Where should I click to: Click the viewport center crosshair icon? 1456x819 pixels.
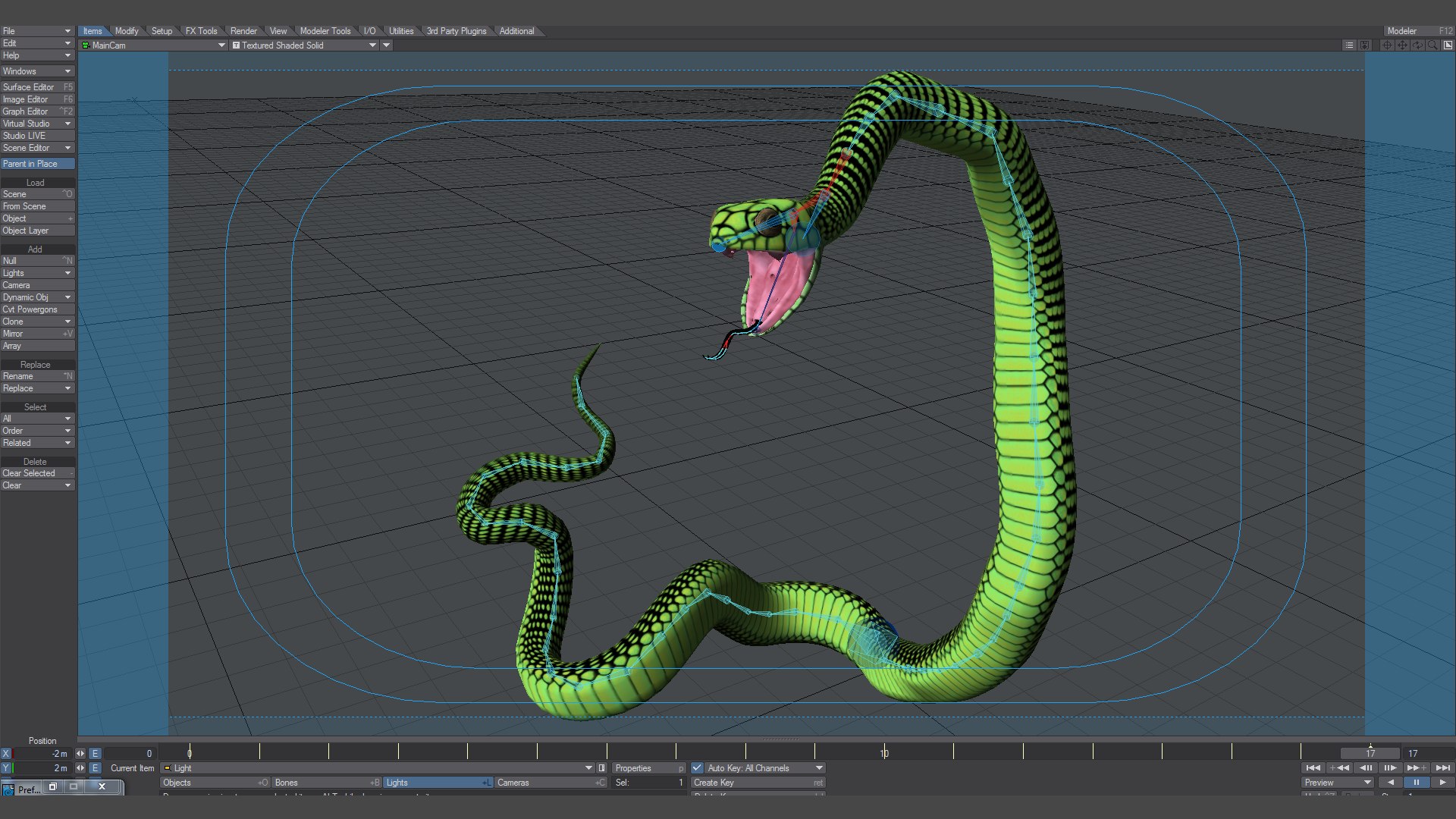point(1387,45)
